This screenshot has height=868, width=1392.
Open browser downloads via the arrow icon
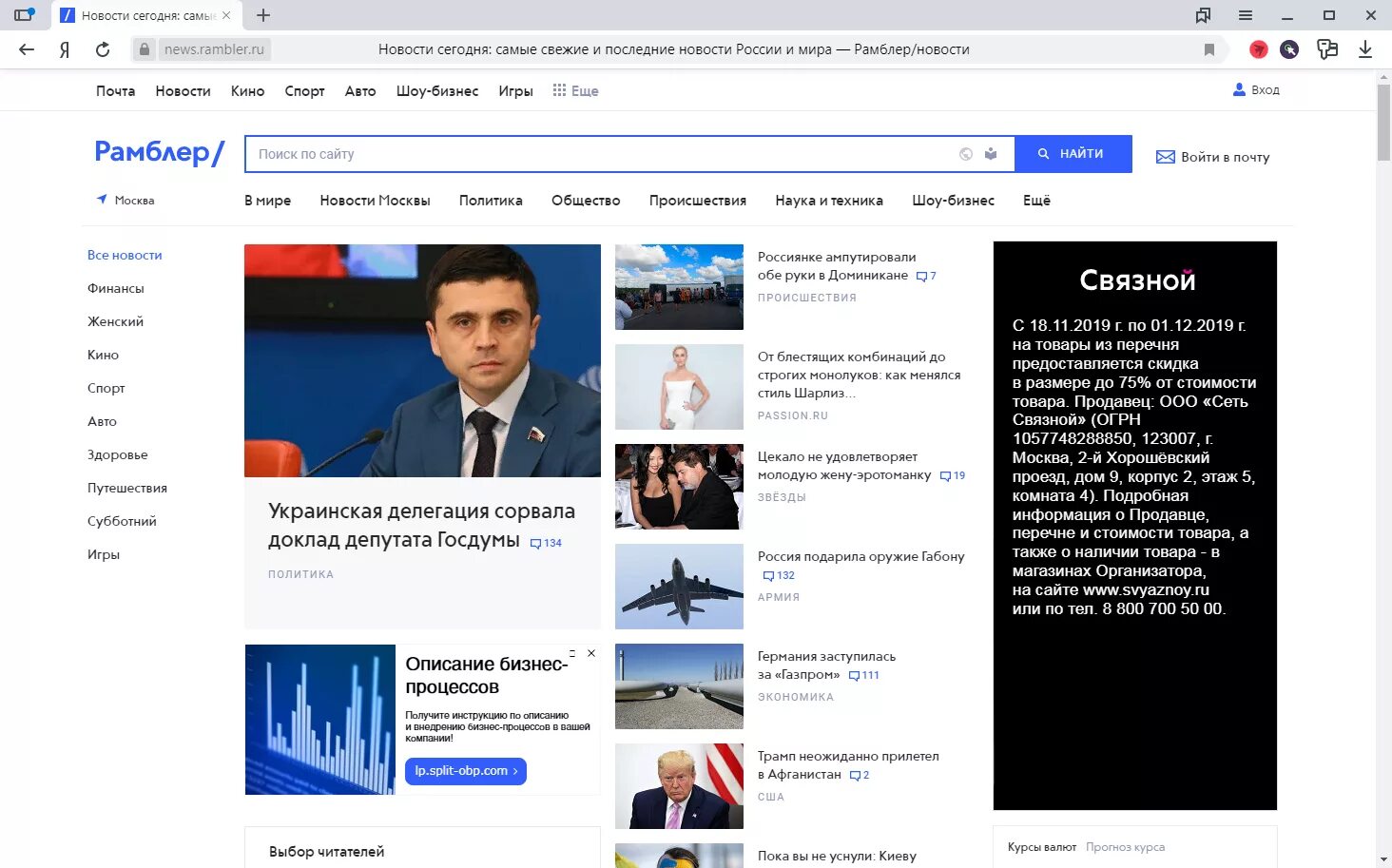point(1365,49)
